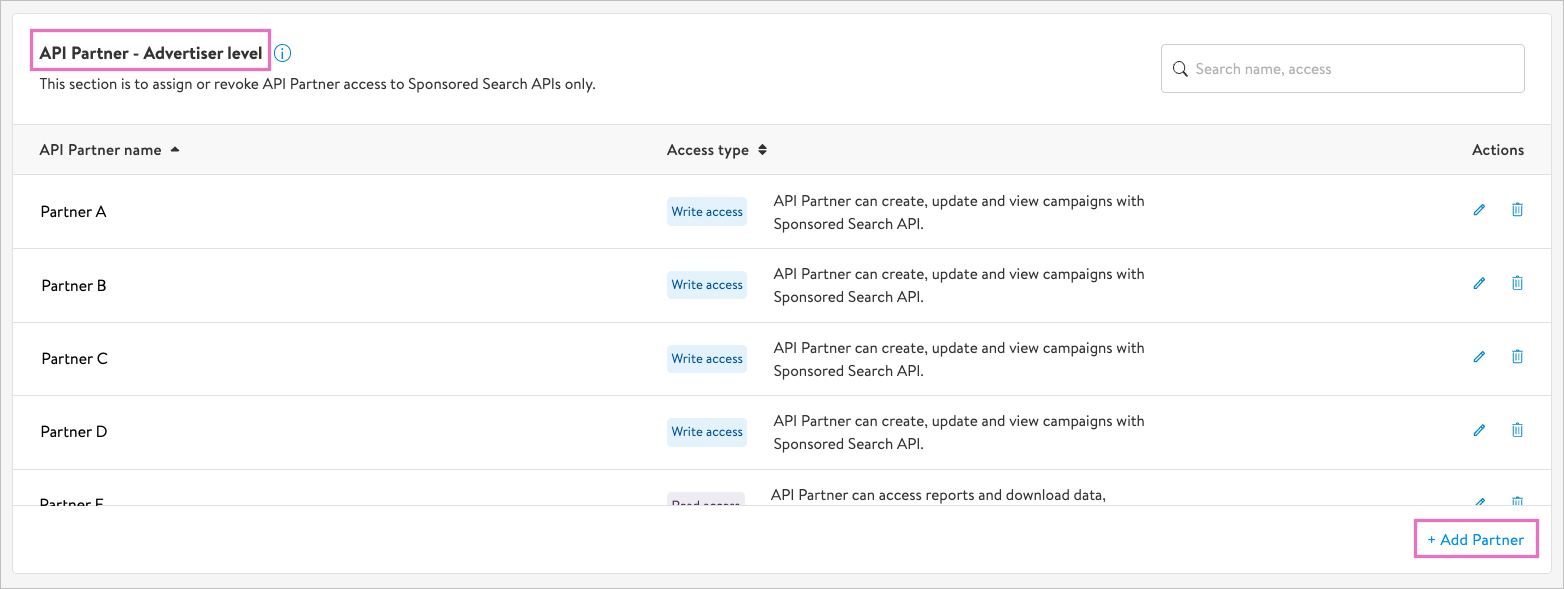Edit Partner C with the pencil icon

pyautogui.click(x=1479, y=357)
